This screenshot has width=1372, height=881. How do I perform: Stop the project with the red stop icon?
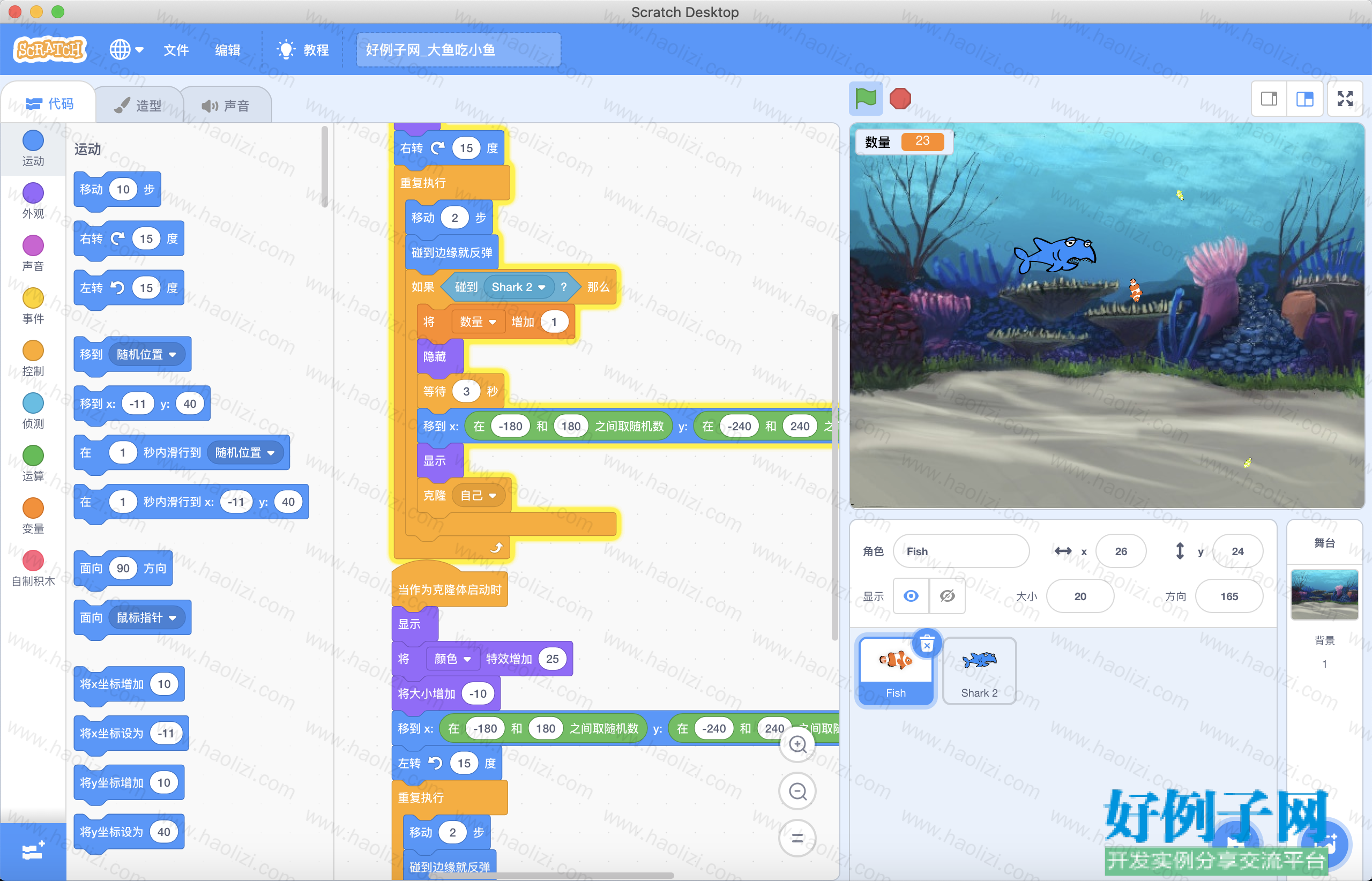(x=900, y=99)
